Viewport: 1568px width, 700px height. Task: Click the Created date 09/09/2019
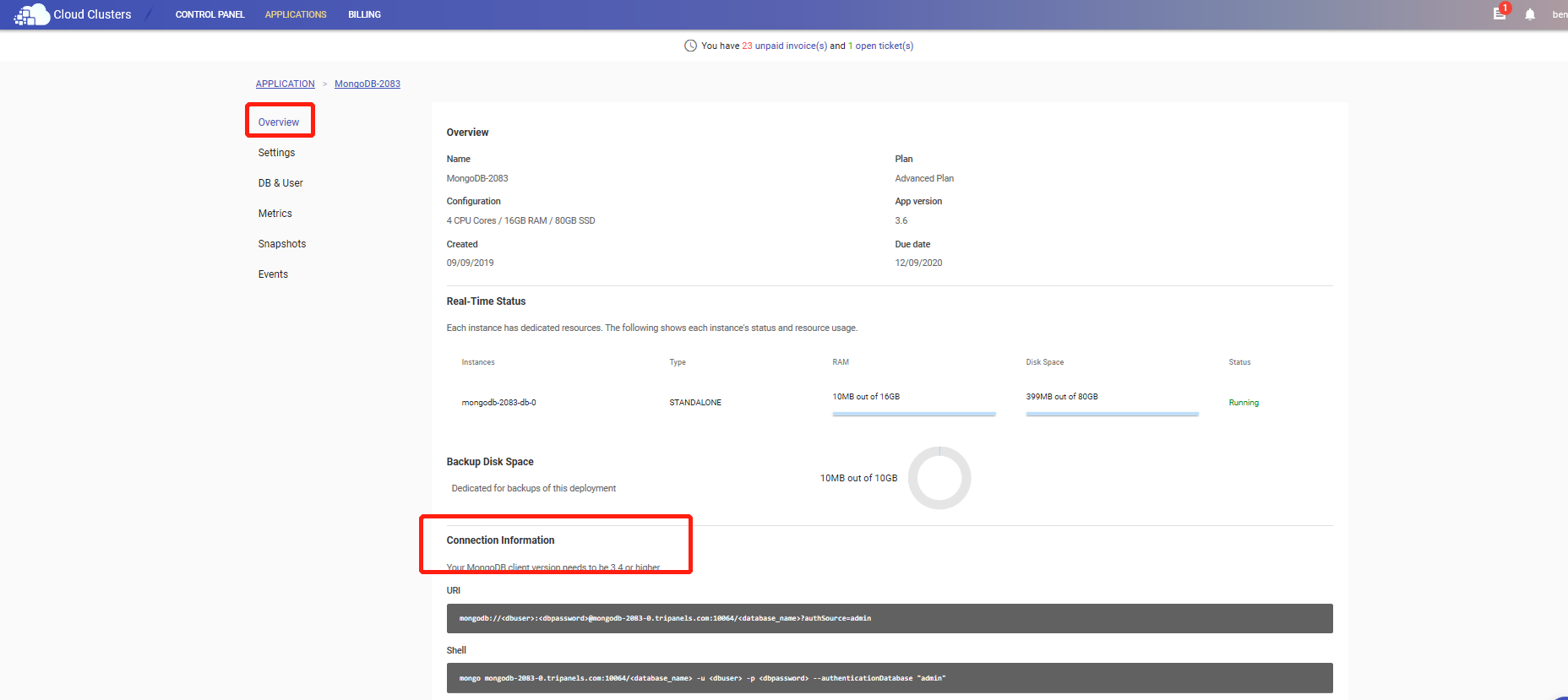coord(470,263)
